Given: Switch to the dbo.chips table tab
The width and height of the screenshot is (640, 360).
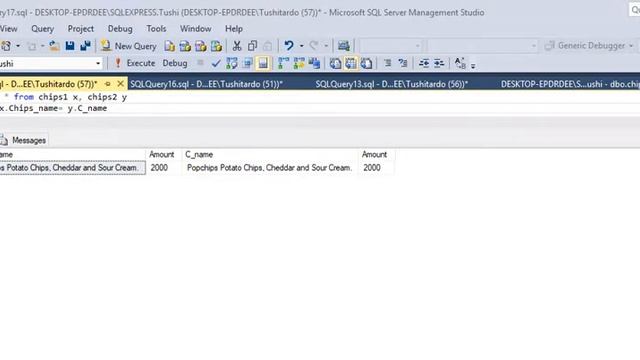Looking at the screenshot, I should [570, 84].
